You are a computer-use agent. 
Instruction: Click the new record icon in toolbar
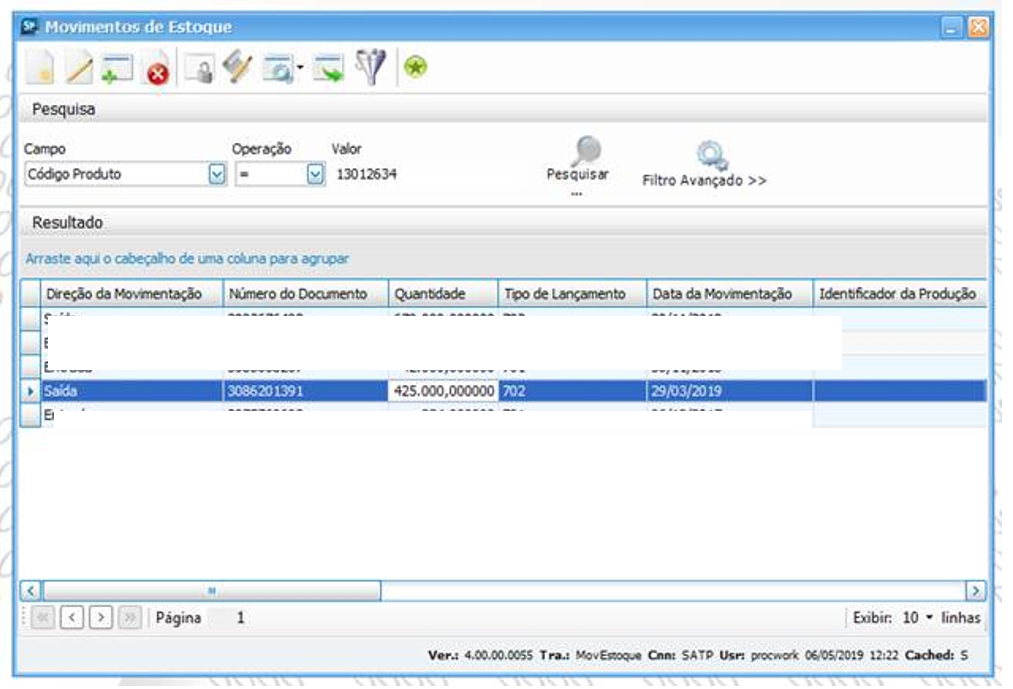point(41,69)
